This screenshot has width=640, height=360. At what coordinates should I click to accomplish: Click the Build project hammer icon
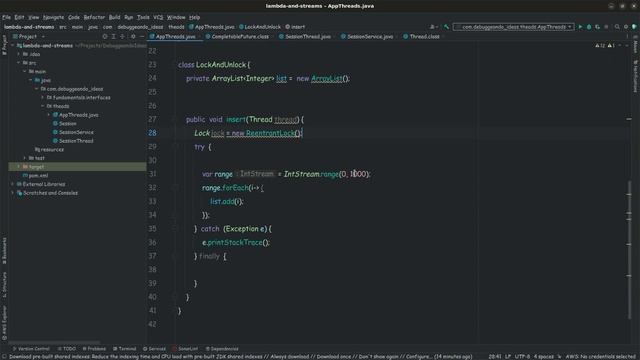click(x=447, y=27)
